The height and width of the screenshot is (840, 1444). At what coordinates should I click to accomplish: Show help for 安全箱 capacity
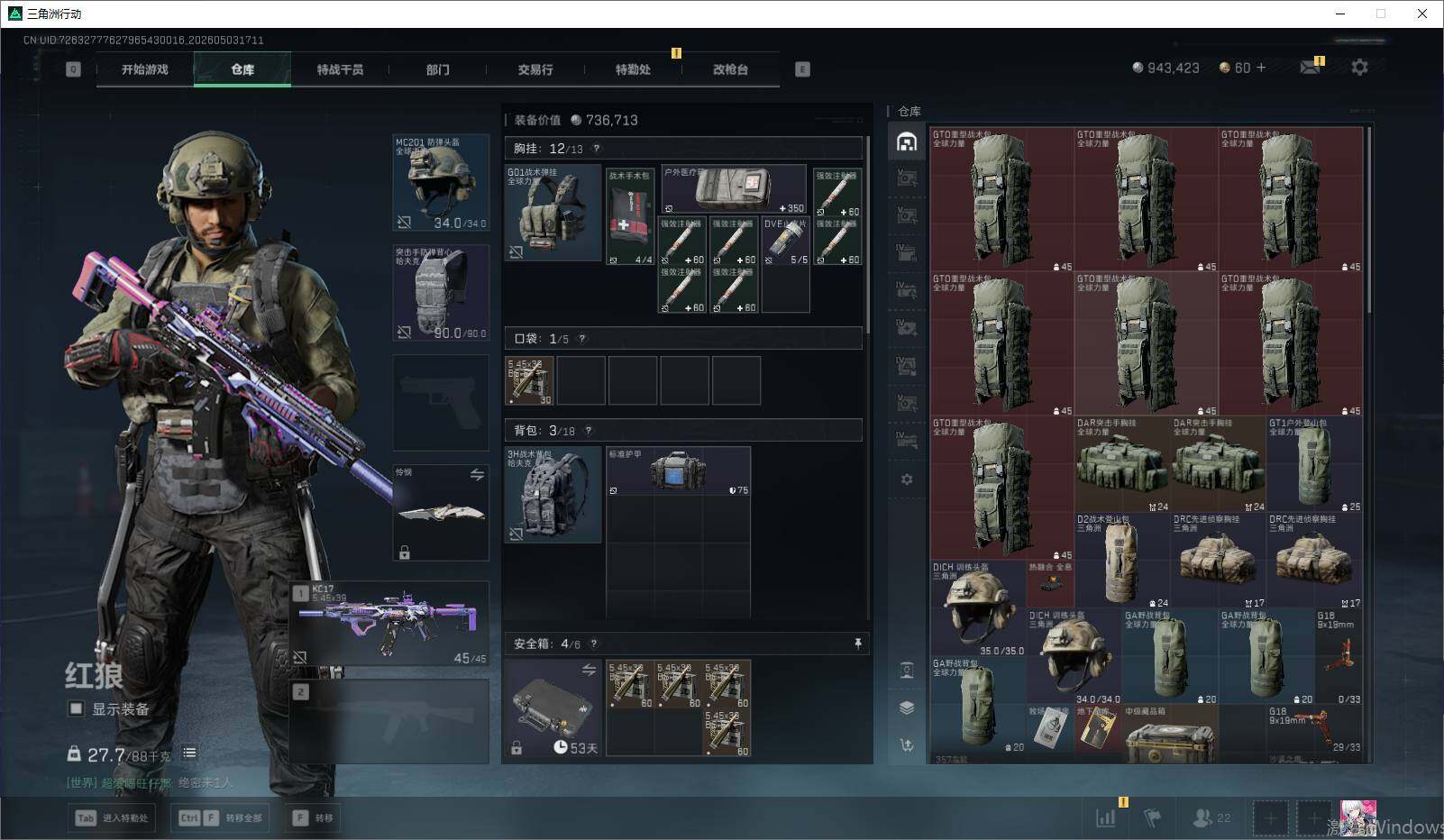[x=593, y=644]
